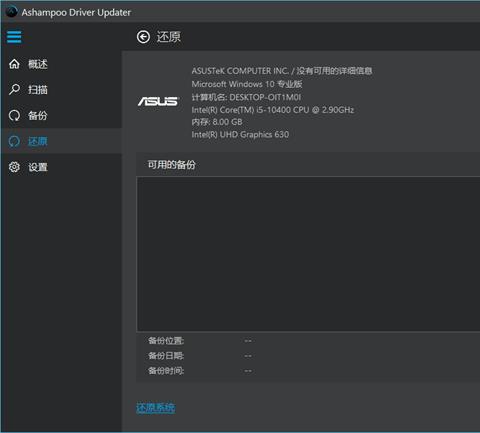The height and width of the screenshot is (433, 480).
Task: Click the Ashampoo logo in title bar
Action: (x=12, y=12)
